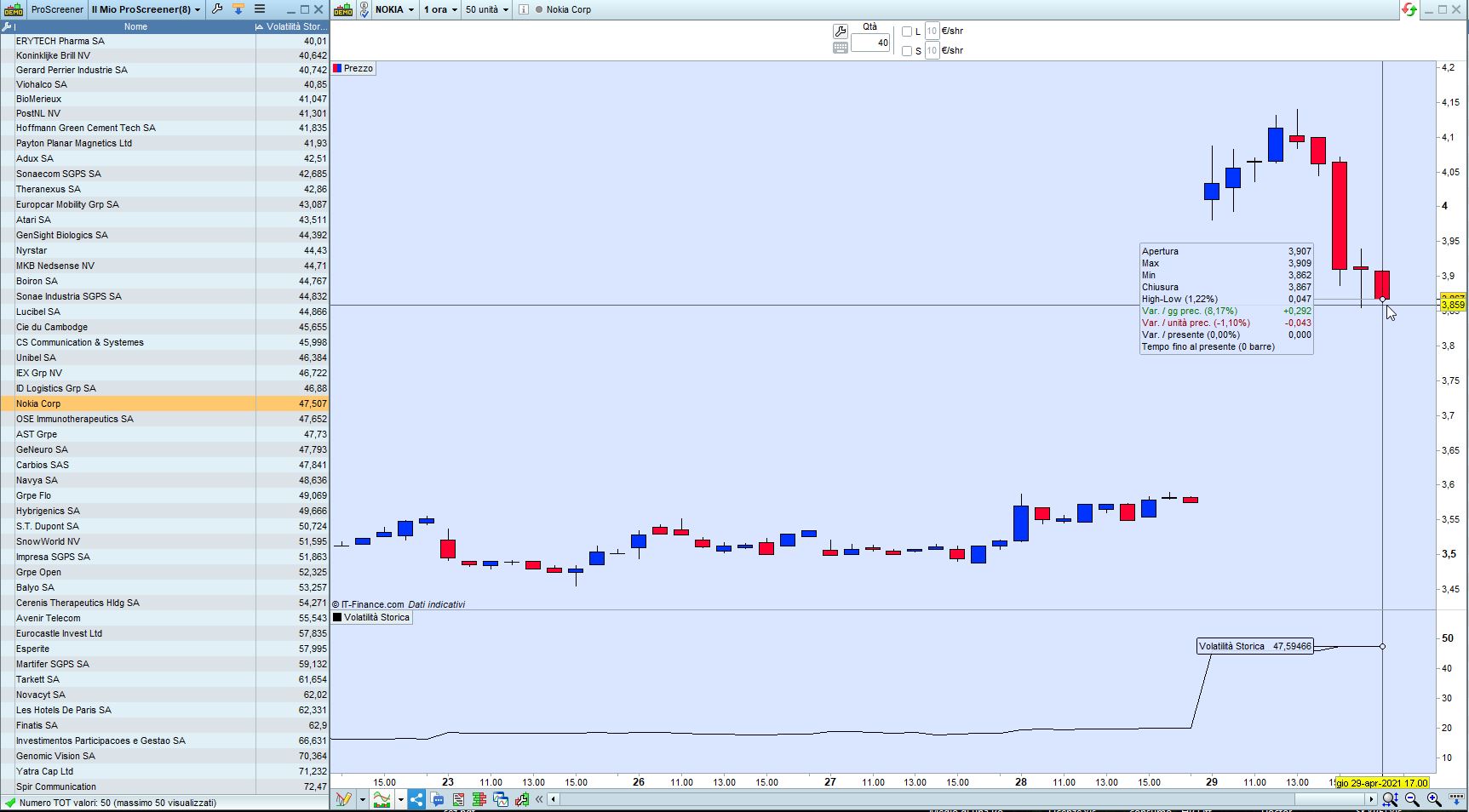Select the Europcar Mobility Grp SA row
Viewport: 1469px width, 812px height.
click(x=164, y=204)
